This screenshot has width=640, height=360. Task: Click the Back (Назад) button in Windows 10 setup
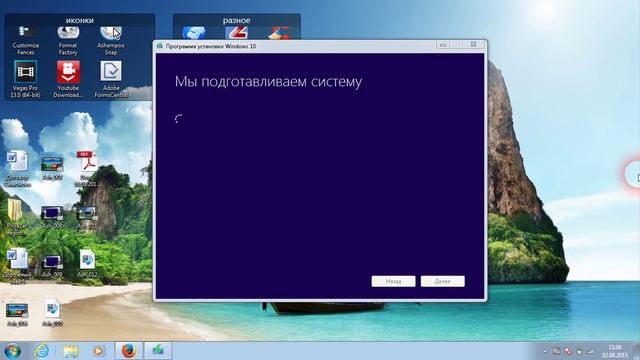[393, 281]
